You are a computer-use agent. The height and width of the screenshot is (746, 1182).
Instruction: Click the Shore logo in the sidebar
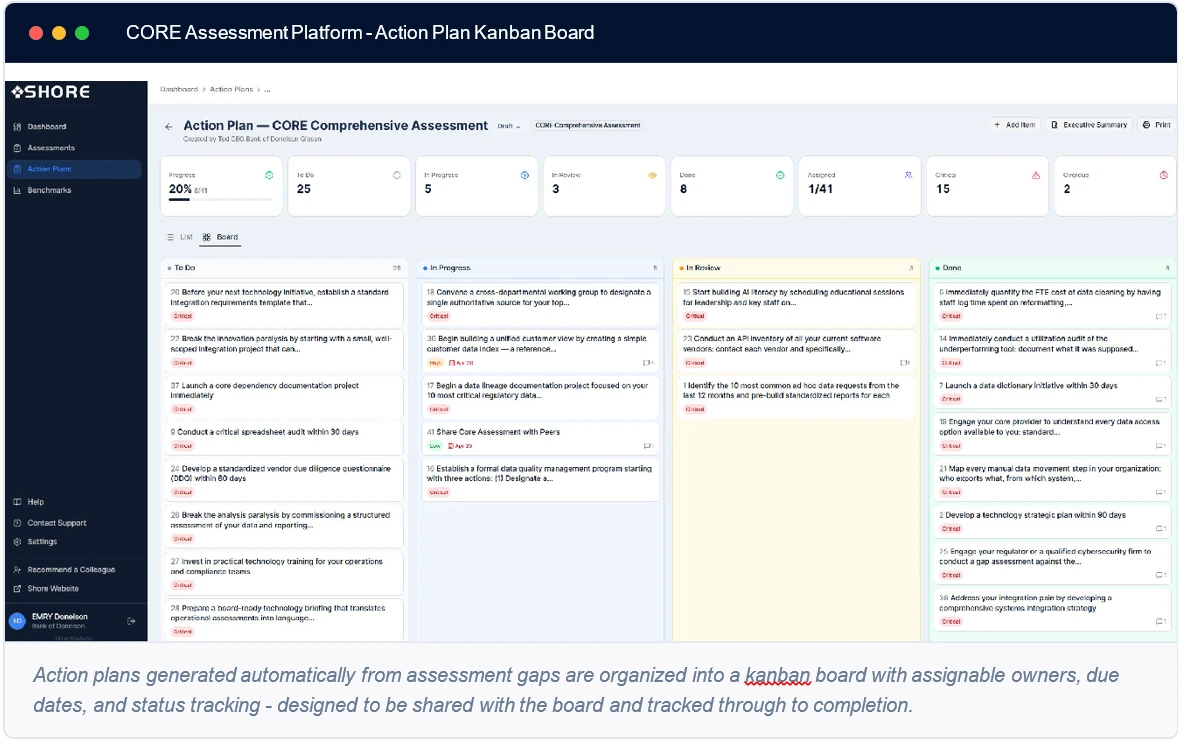(x=51, y=92)
